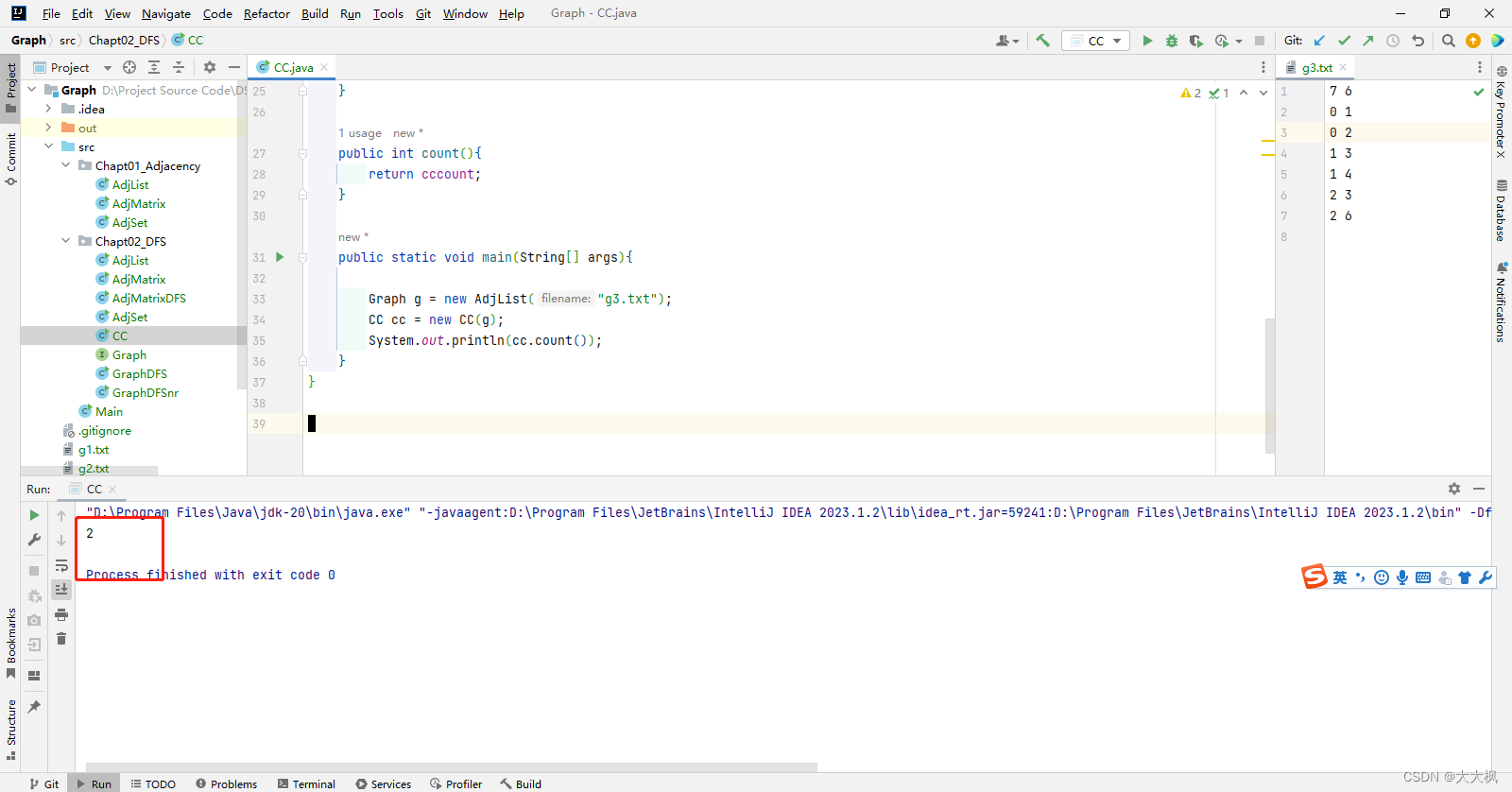Open the CC run configuration dropdown
This screenshot has width=1512, height=792.
(x=1096, y=41)
